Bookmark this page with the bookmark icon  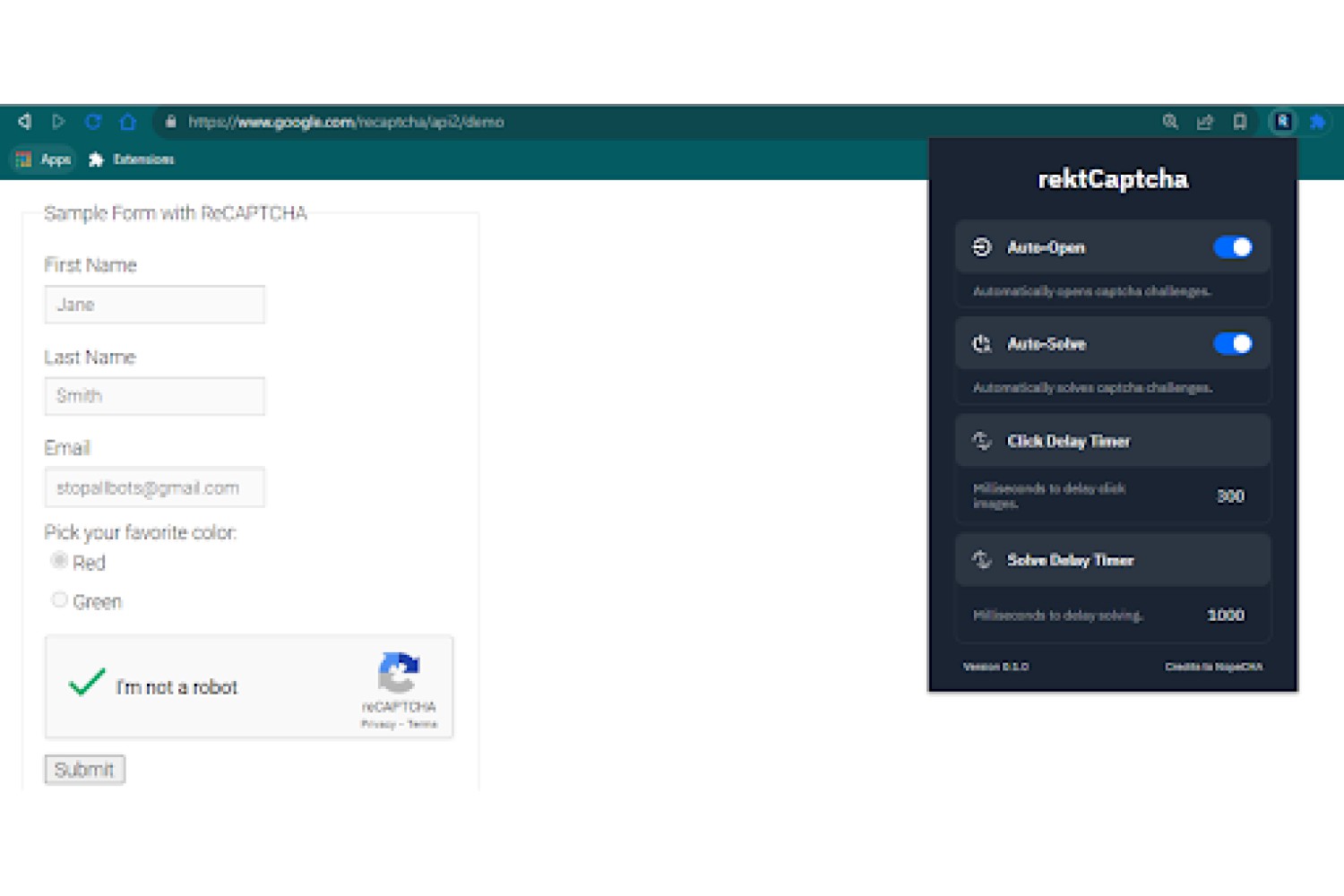(x=1240, y=122)
